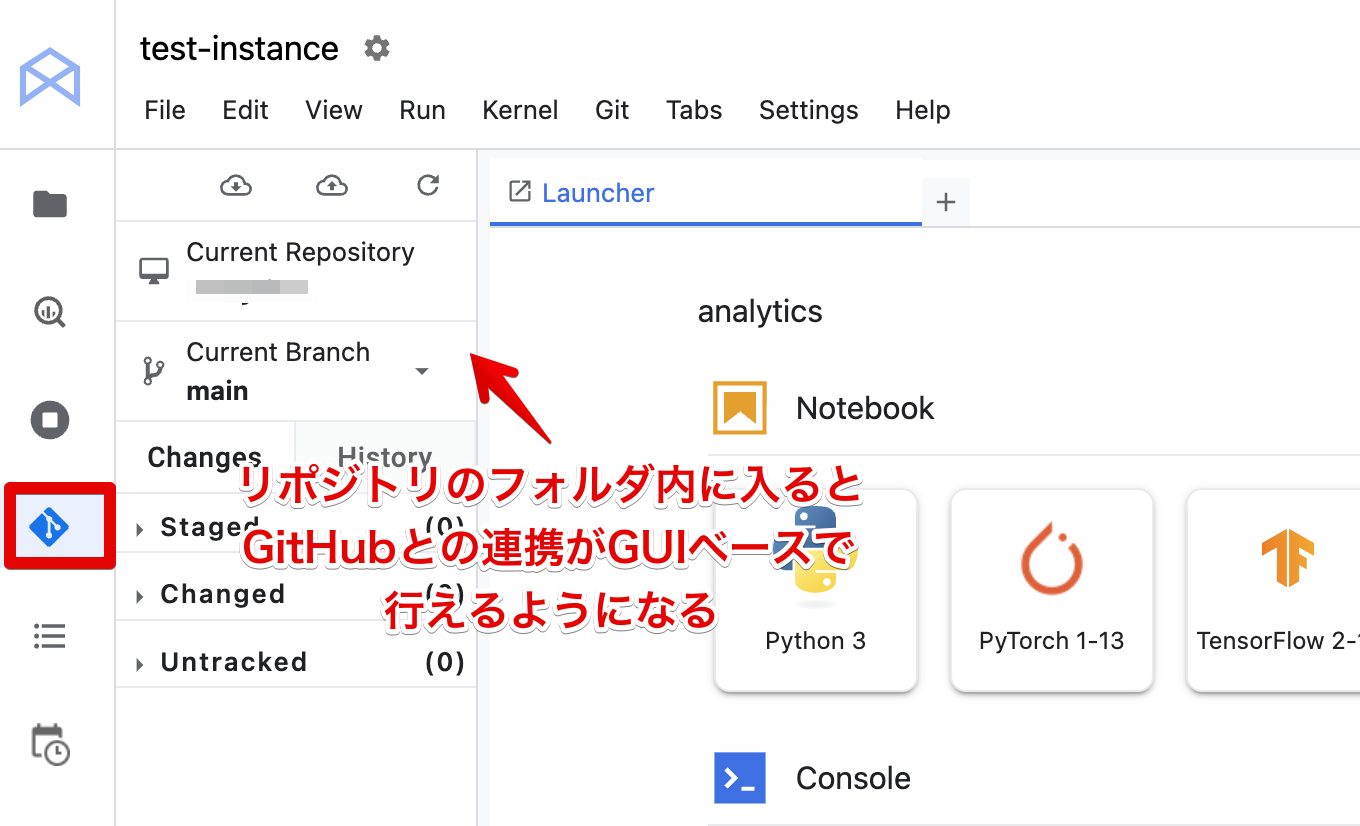Click the Git pull cloud-download icon

coord(236,185)
